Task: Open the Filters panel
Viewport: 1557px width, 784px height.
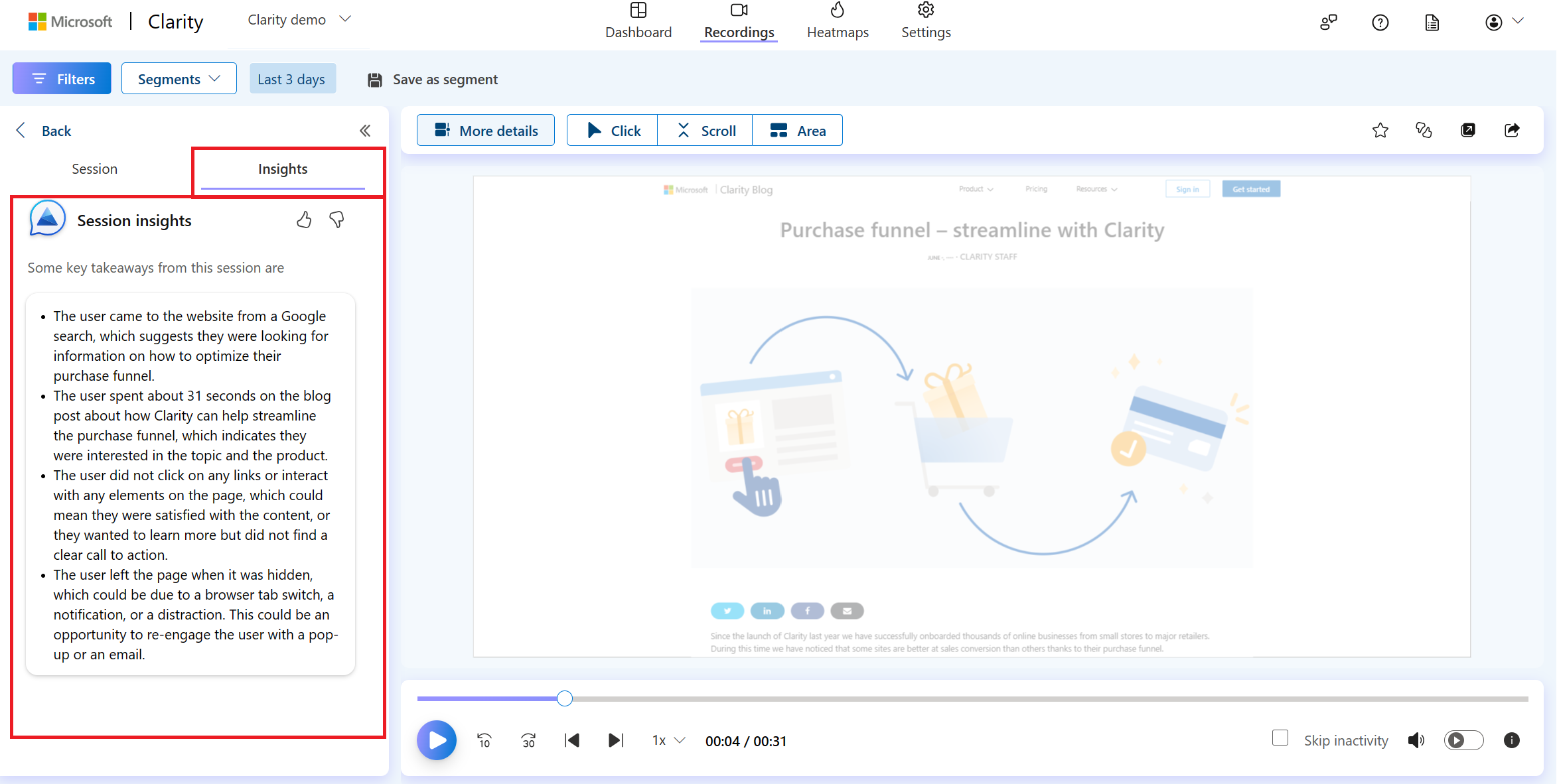Action: click(x=61, y=78)
